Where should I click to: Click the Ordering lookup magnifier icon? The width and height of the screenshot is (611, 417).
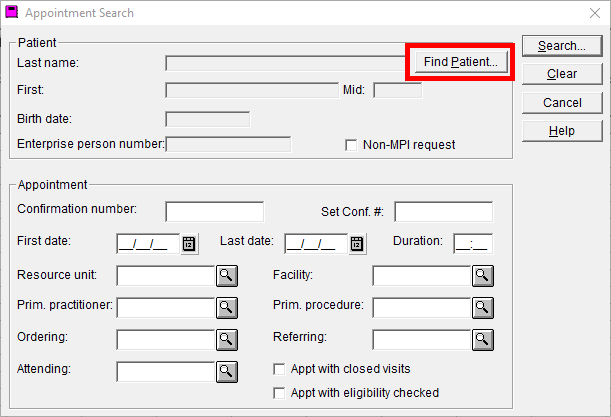226,340
